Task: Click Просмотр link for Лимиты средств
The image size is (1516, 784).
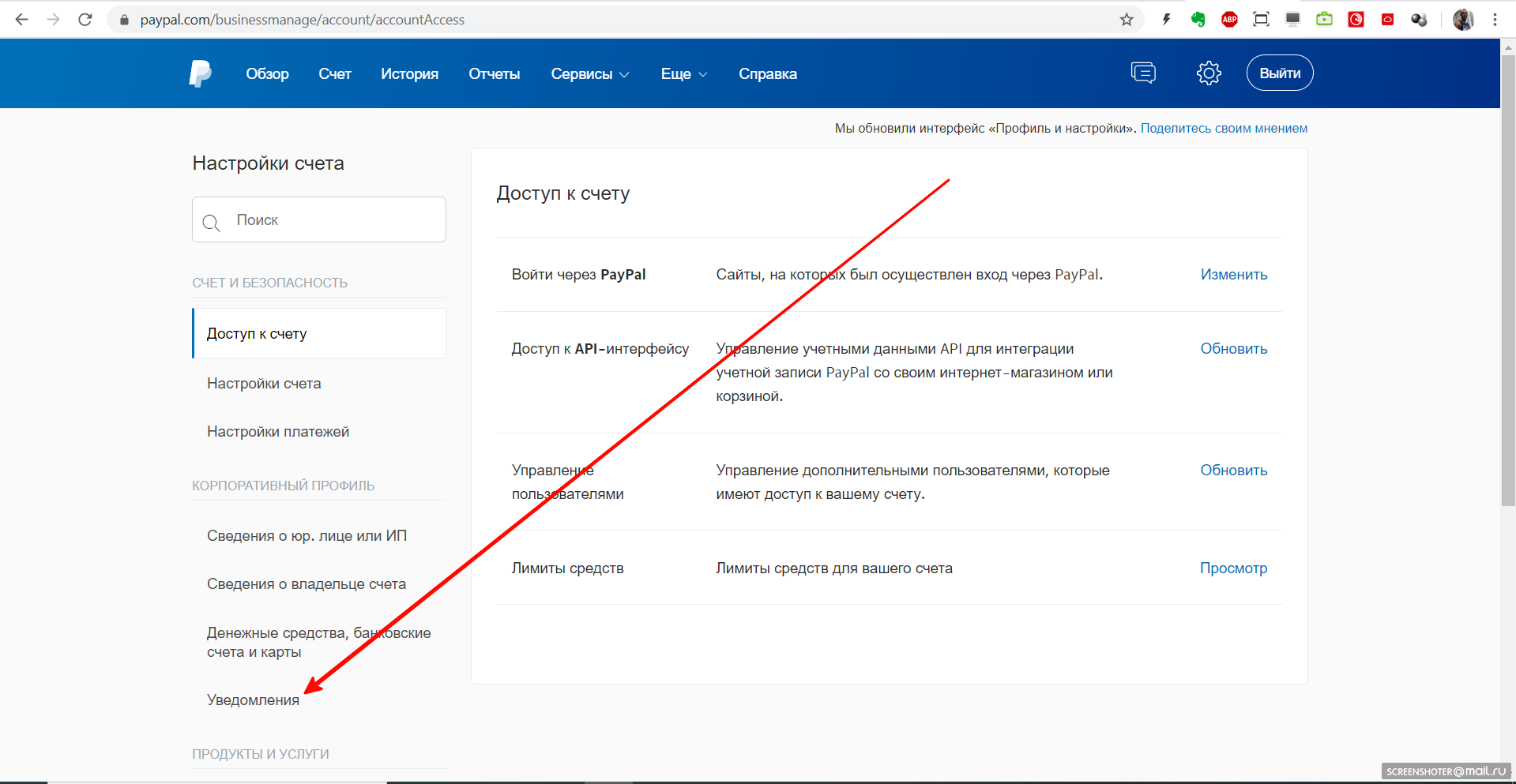Action: coord(1233,568)
